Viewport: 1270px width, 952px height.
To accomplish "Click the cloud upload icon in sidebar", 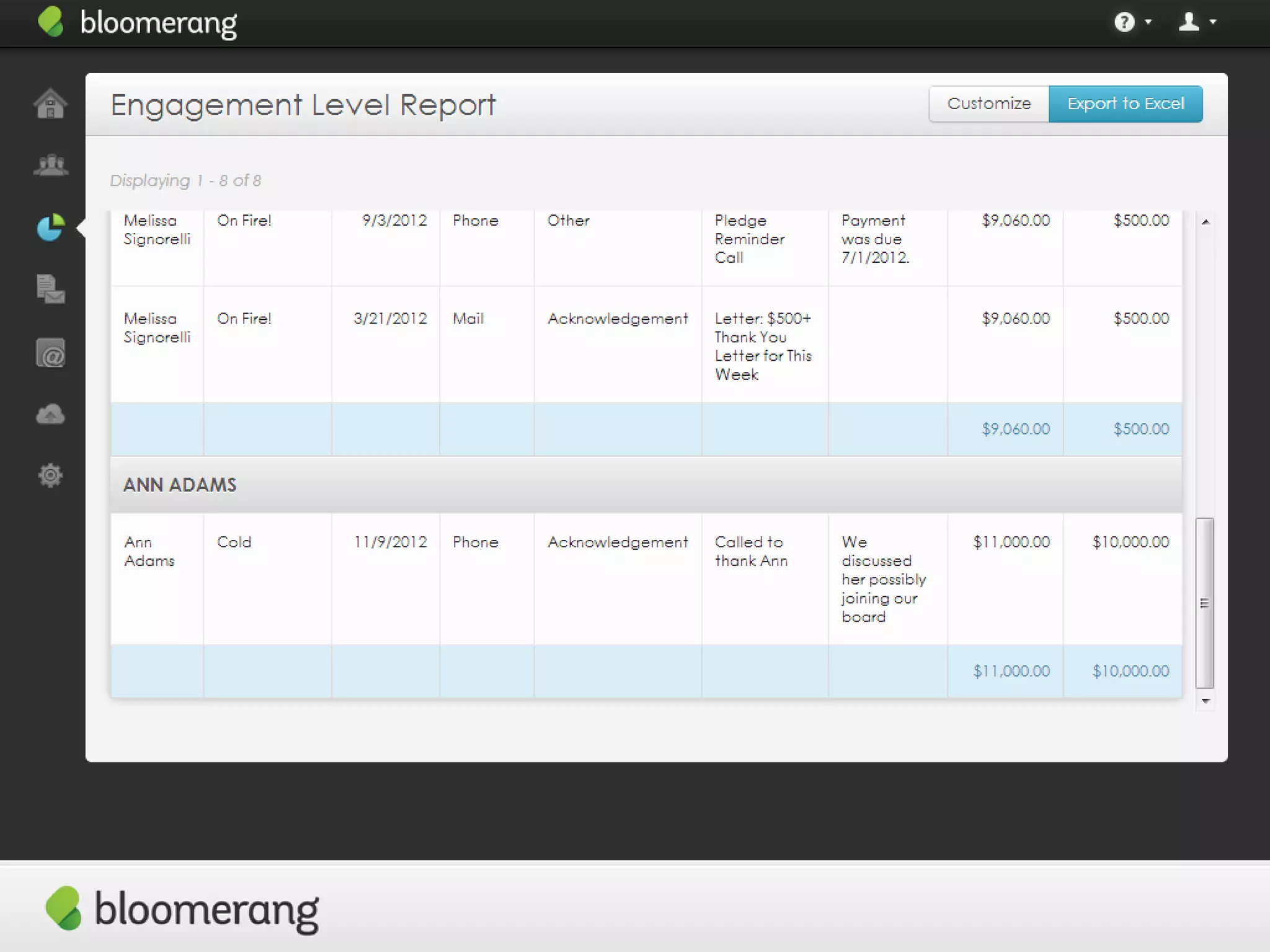I will coord(50,414).
